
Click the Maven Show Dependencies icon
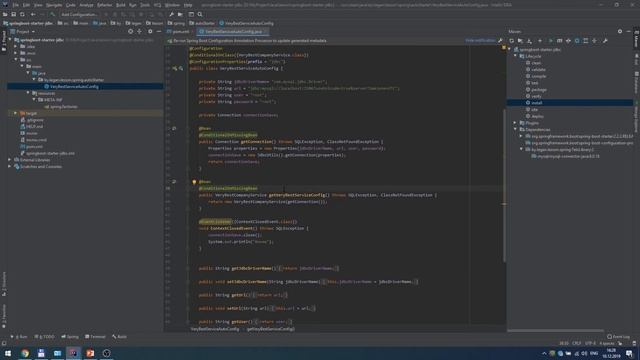point(586,41)
